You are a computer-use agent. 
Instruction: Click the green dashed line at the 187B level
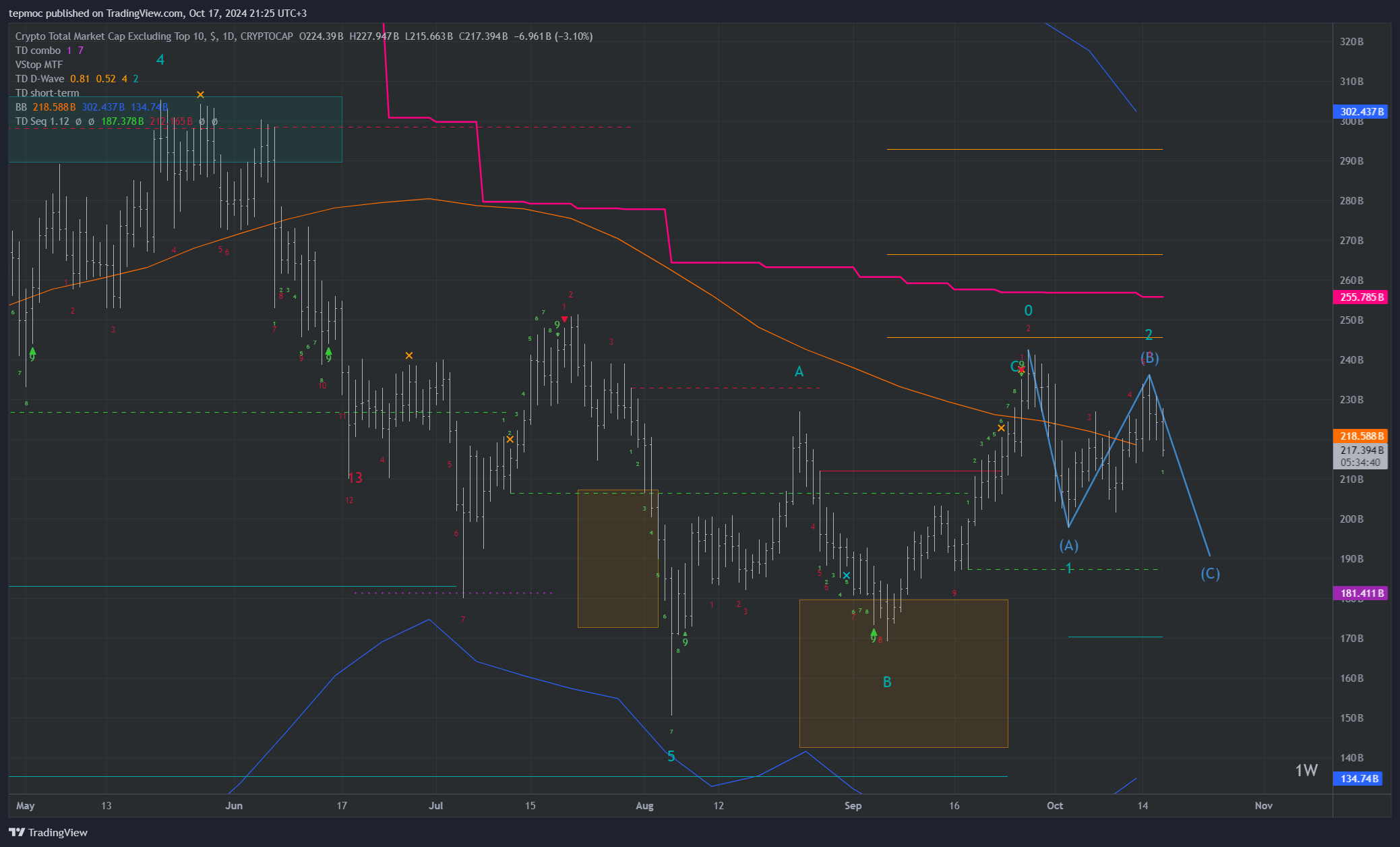tap(1065, 570)
